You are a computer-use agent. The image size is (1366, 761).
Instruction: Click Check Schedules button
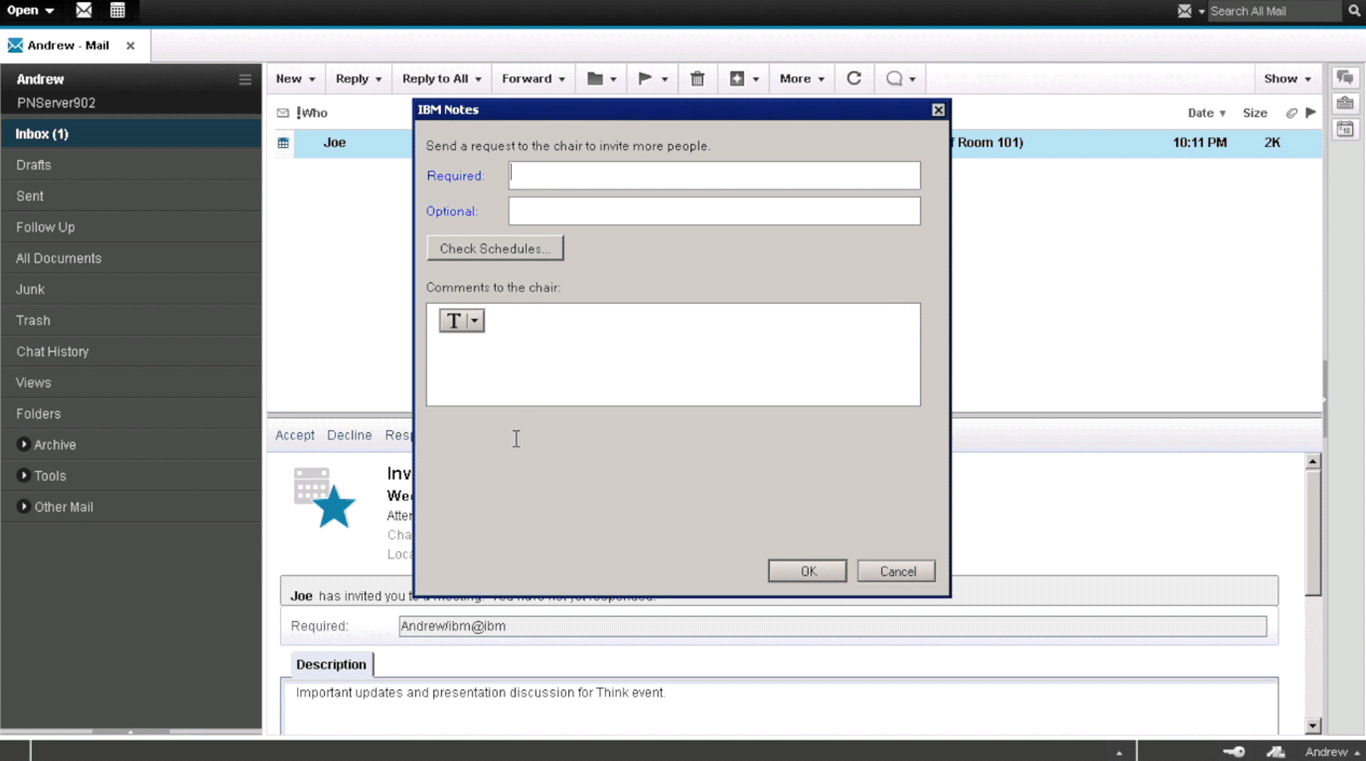click(495, 248)
